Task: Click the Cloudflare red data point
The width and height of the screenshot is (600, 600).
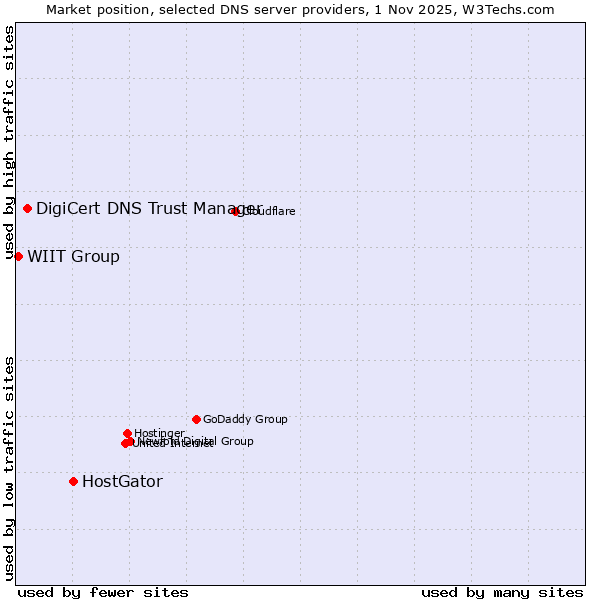Action: pos(236,211)
